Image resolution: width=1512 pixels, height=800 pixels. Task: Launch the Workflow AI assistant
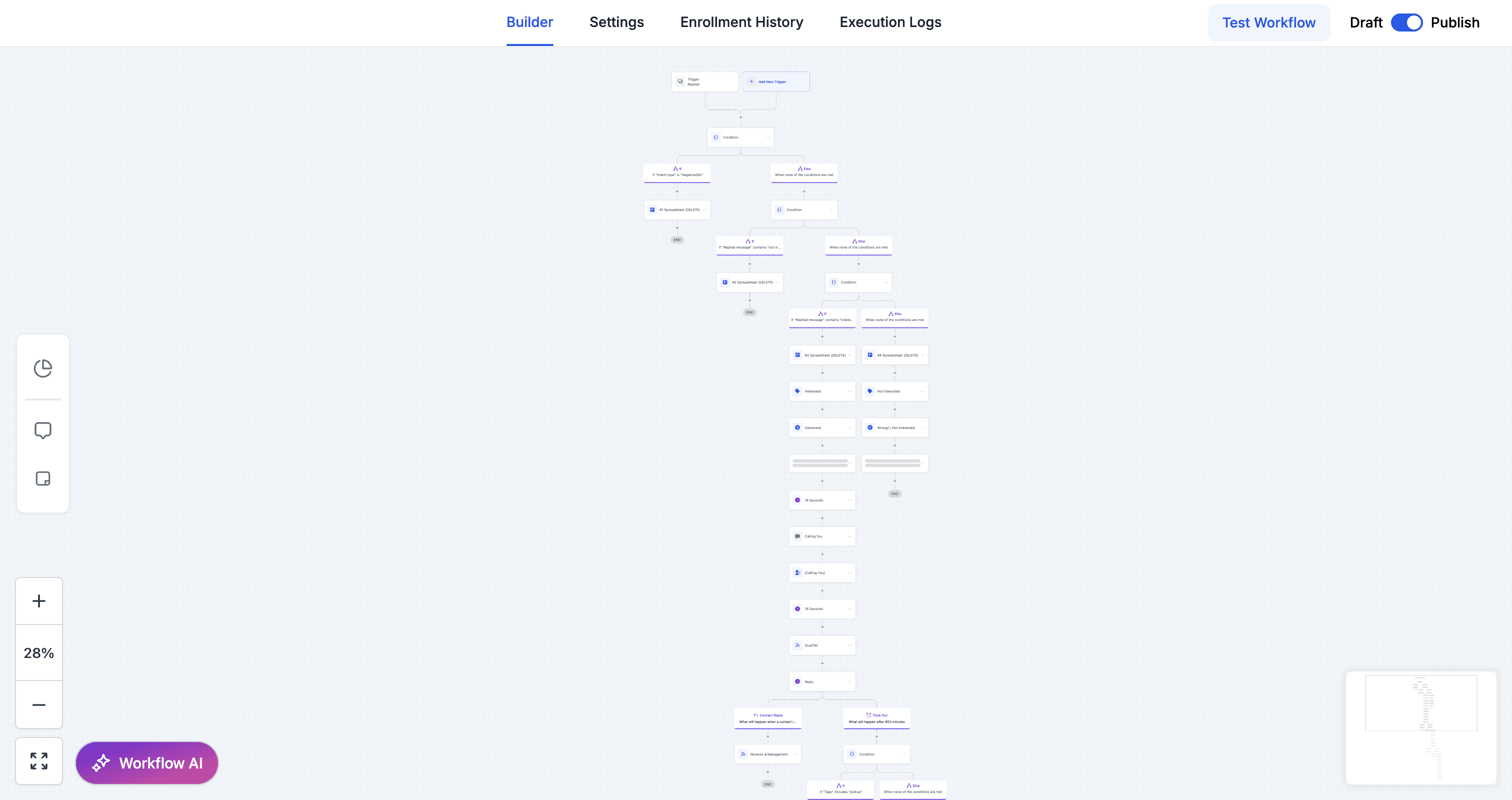pos(146,762)
